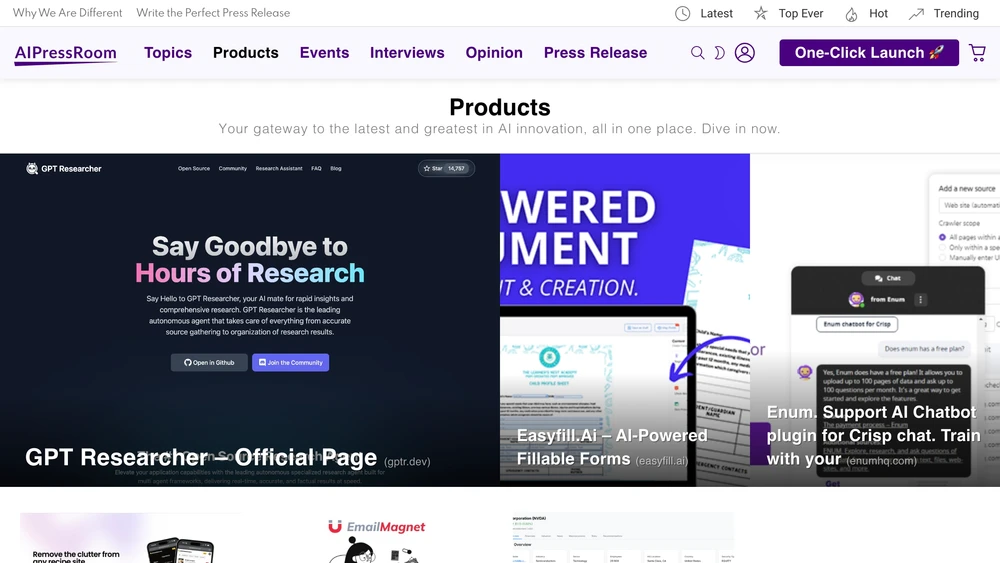Click the easyfill.ai source label
Screen dimensions: 1000x563
pyautogui.click(x=661, y=461)
